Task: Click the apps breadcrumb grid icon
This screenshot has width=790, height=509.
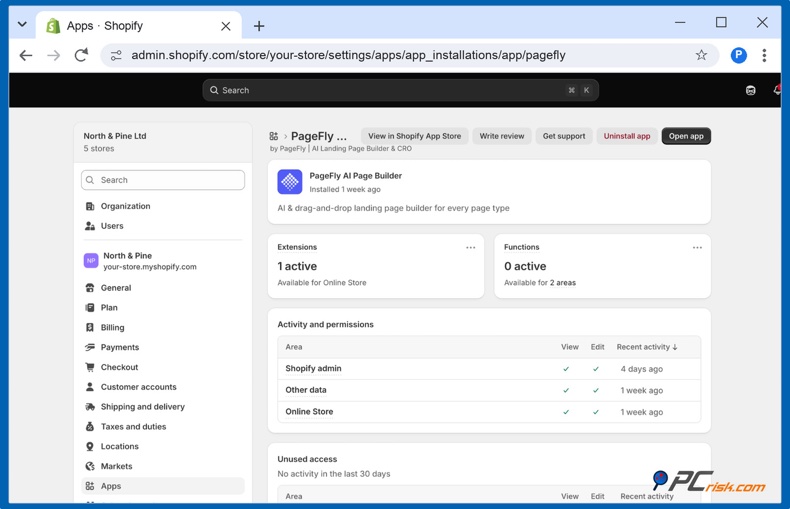Action: (274, 136)
